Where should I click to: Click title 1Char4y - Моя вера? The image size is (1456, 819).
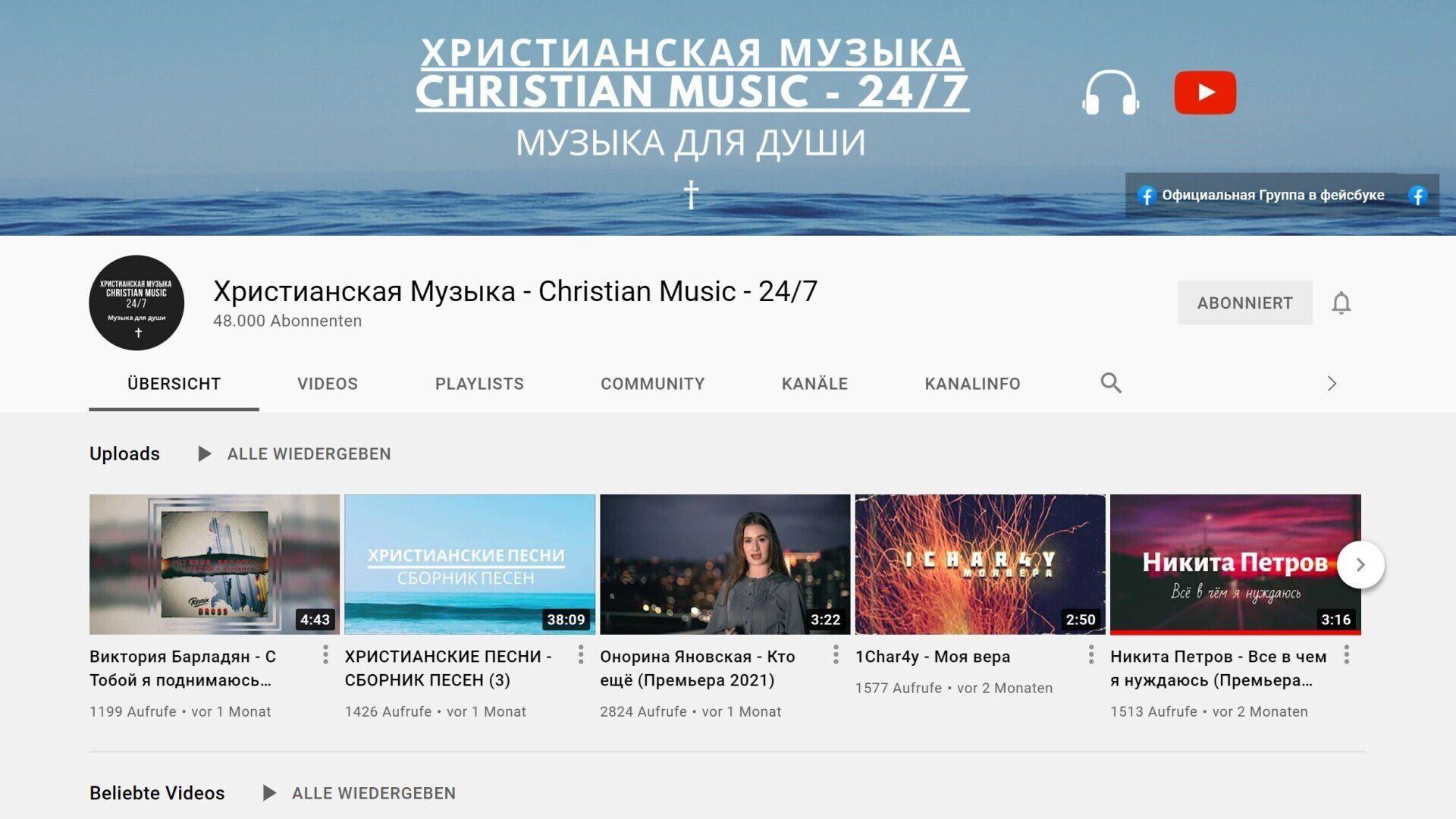933,657
